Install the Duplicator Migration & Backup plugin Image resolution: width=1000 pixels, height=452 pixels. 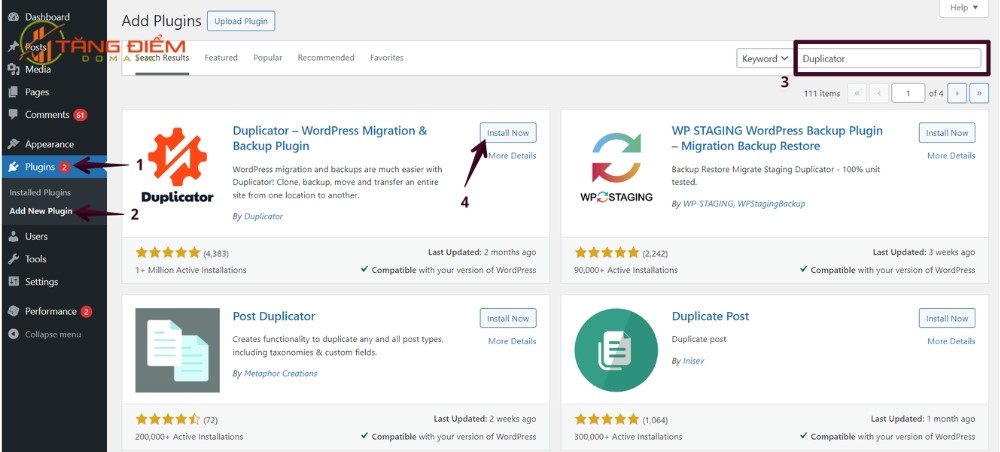click(508, 133)
